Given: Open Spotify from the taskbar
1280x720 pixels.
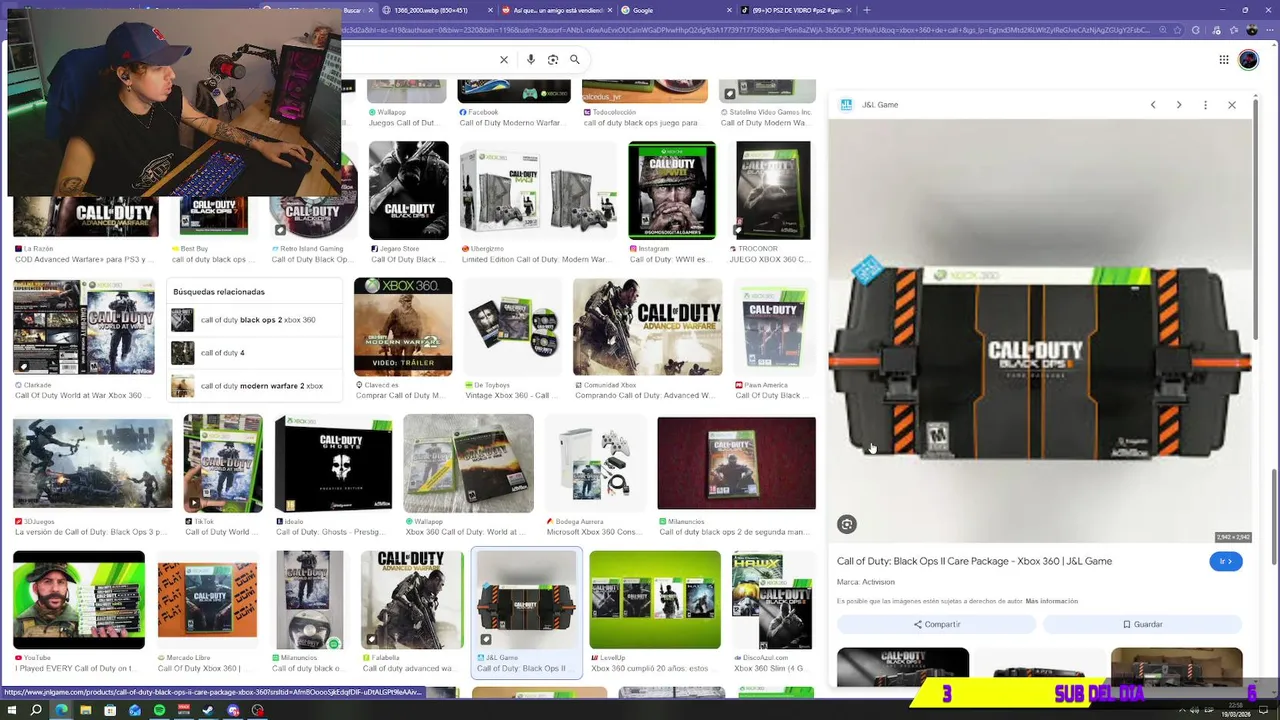Looking at the screenshot, I should pyautogui.click(x=159, y=711).
